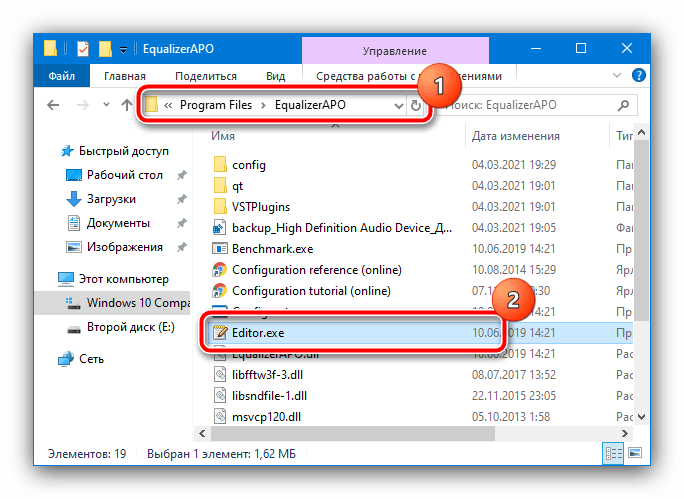Click date 04.03.2021 19:29 of config
The width and height of the screenshot is (684, 499).
[x=514, y=165]
